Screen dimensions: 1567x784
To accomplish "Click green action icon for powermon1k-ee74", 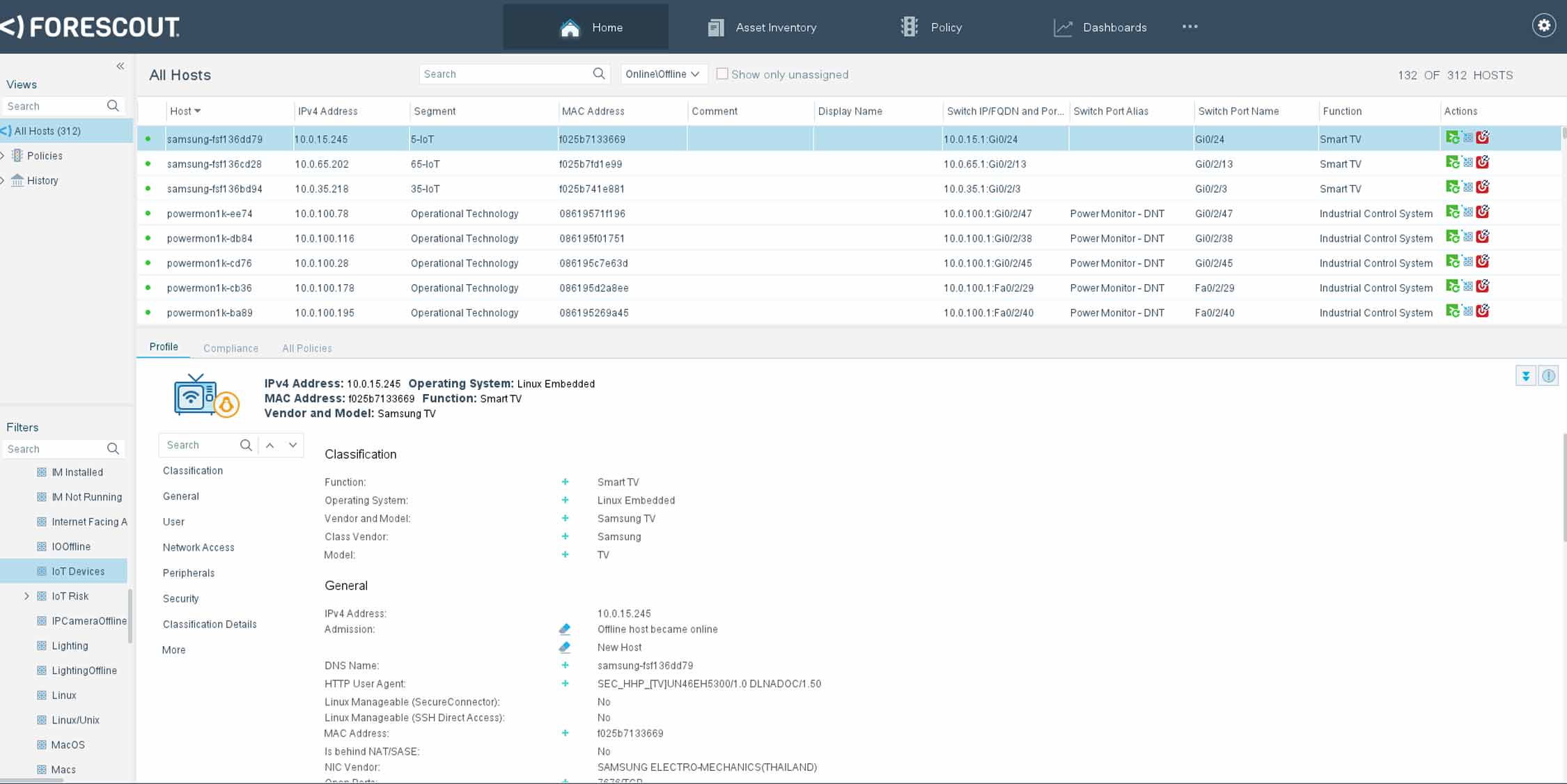I will coord(1452,212).
